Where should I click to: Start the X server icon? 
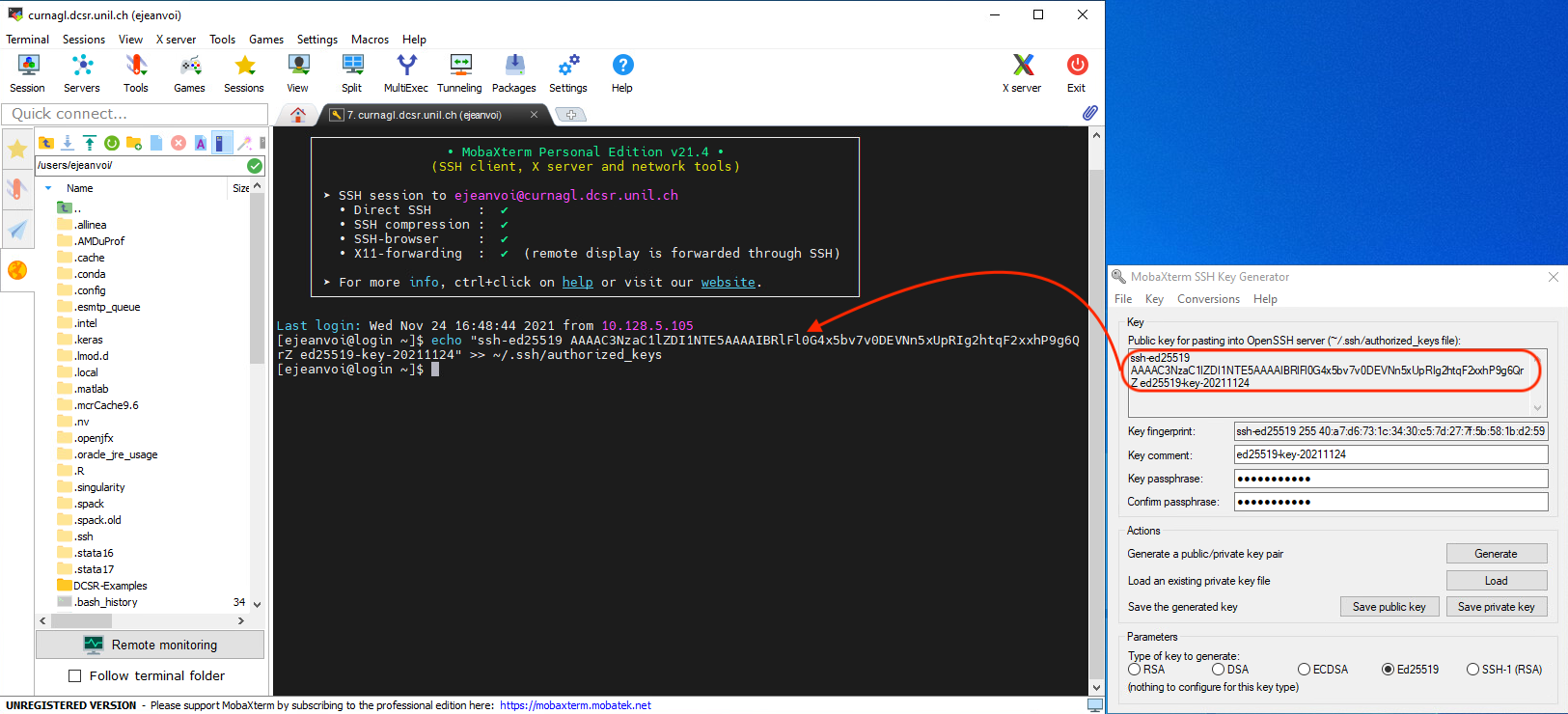[1022, 73]
